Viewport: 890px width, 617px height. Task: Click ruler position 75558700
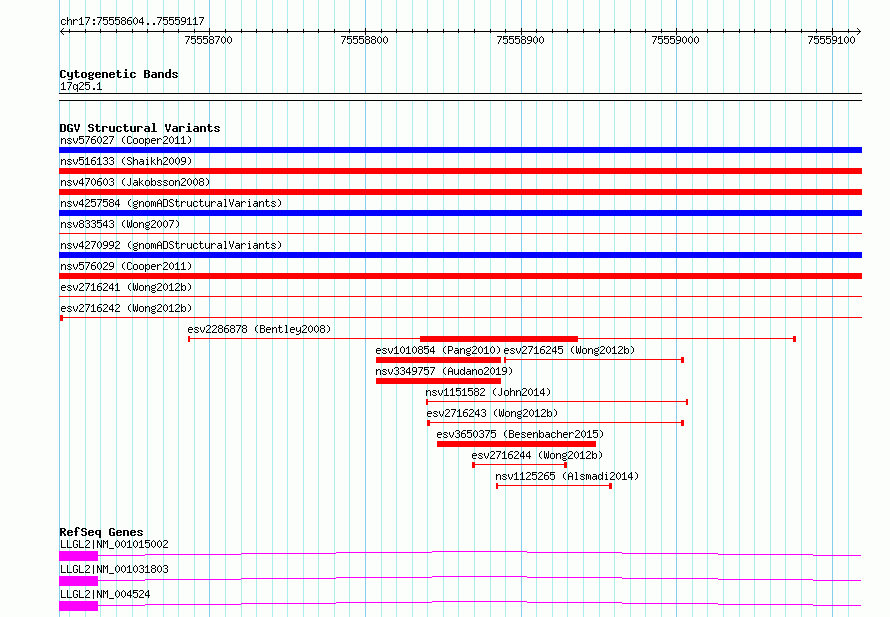209,40
